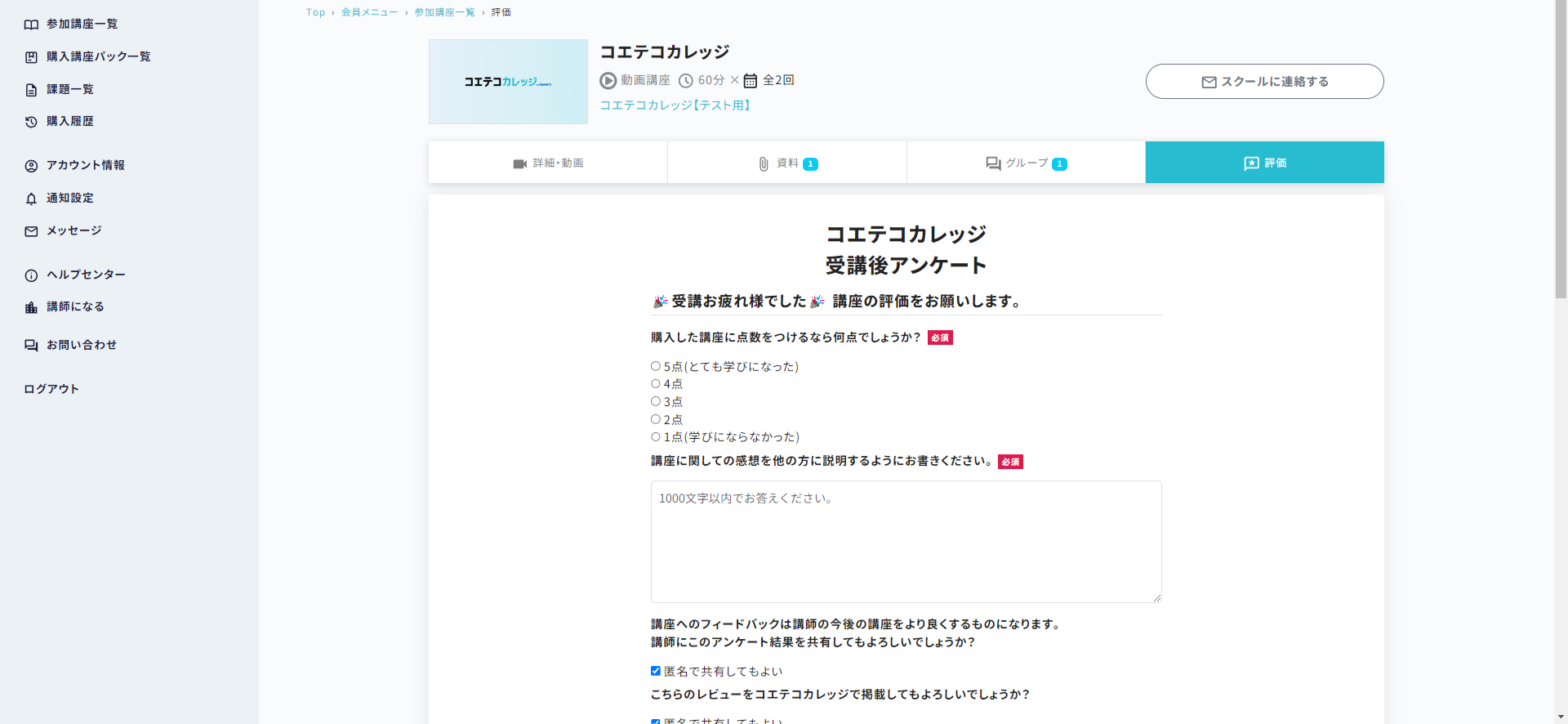The height and width of the screenshot is (724, 1568).
Task: Click the bell icon for 通知設定
Action: coord(31,199)
